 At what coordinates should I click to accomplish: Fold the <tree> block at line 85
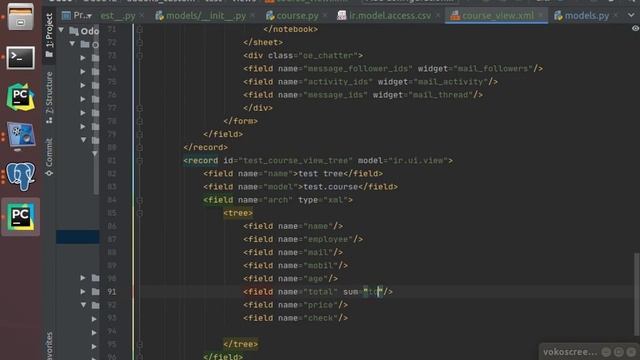coord(140,213)
